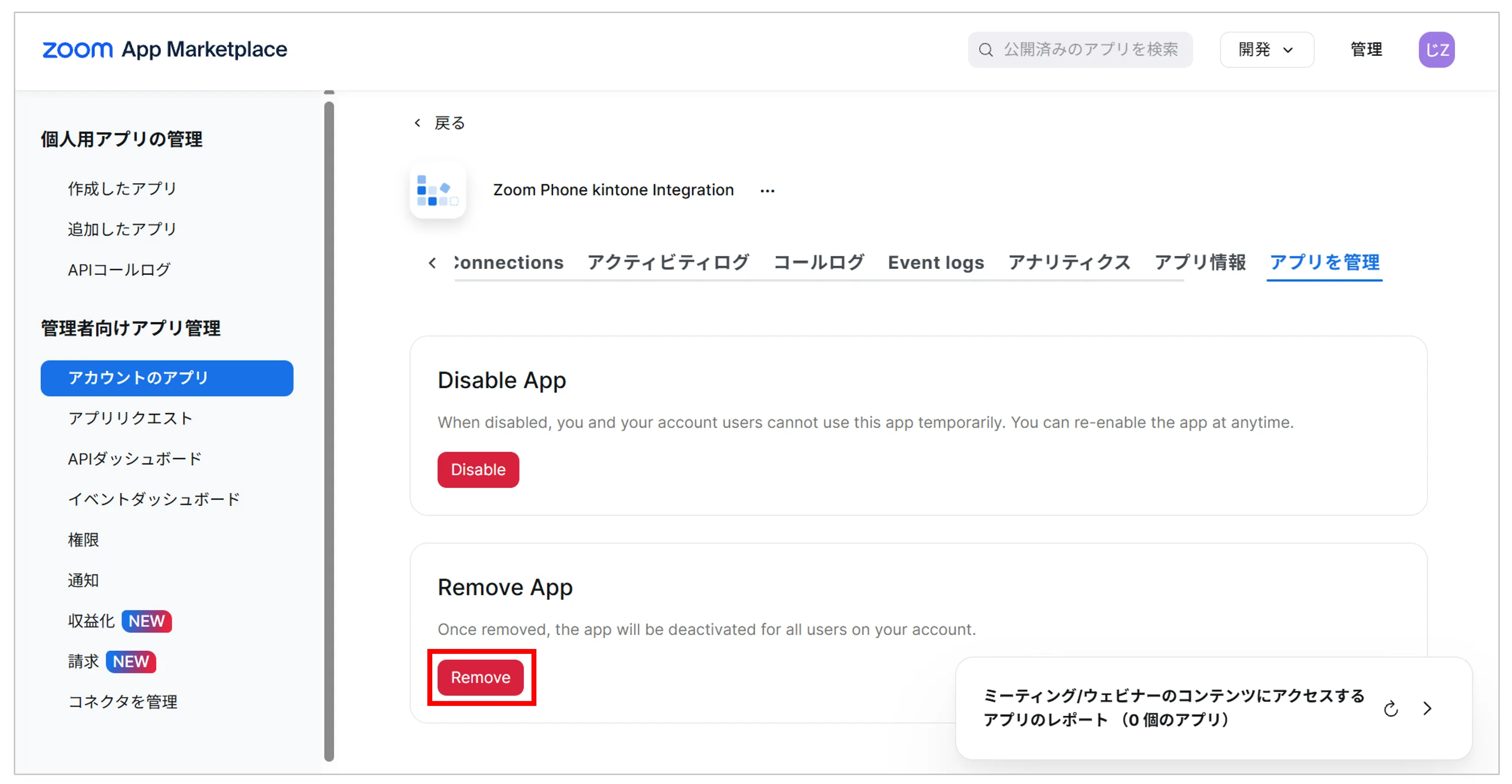Select the アプリを管理 tab
The height and width of the screenshot is (784, 1512).
point(1324,262)
